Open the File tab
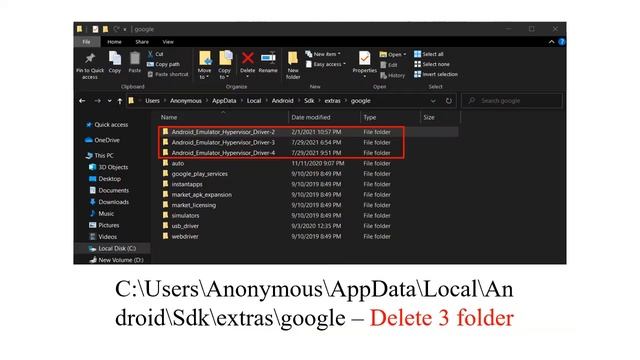The image size is (640, 360). click(87, 42)
